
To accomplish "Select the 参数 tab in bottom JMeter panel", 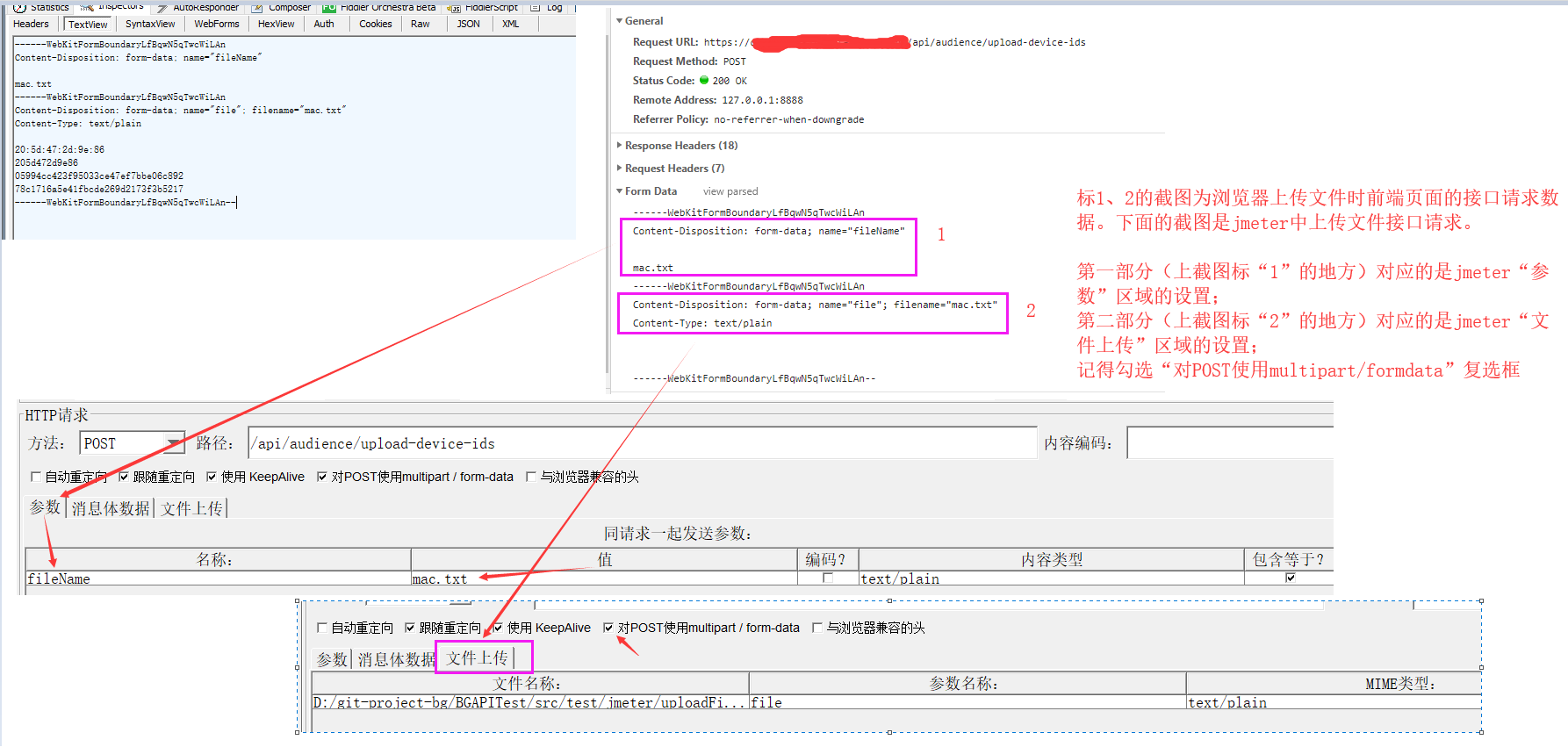I will tap(332, 659).
